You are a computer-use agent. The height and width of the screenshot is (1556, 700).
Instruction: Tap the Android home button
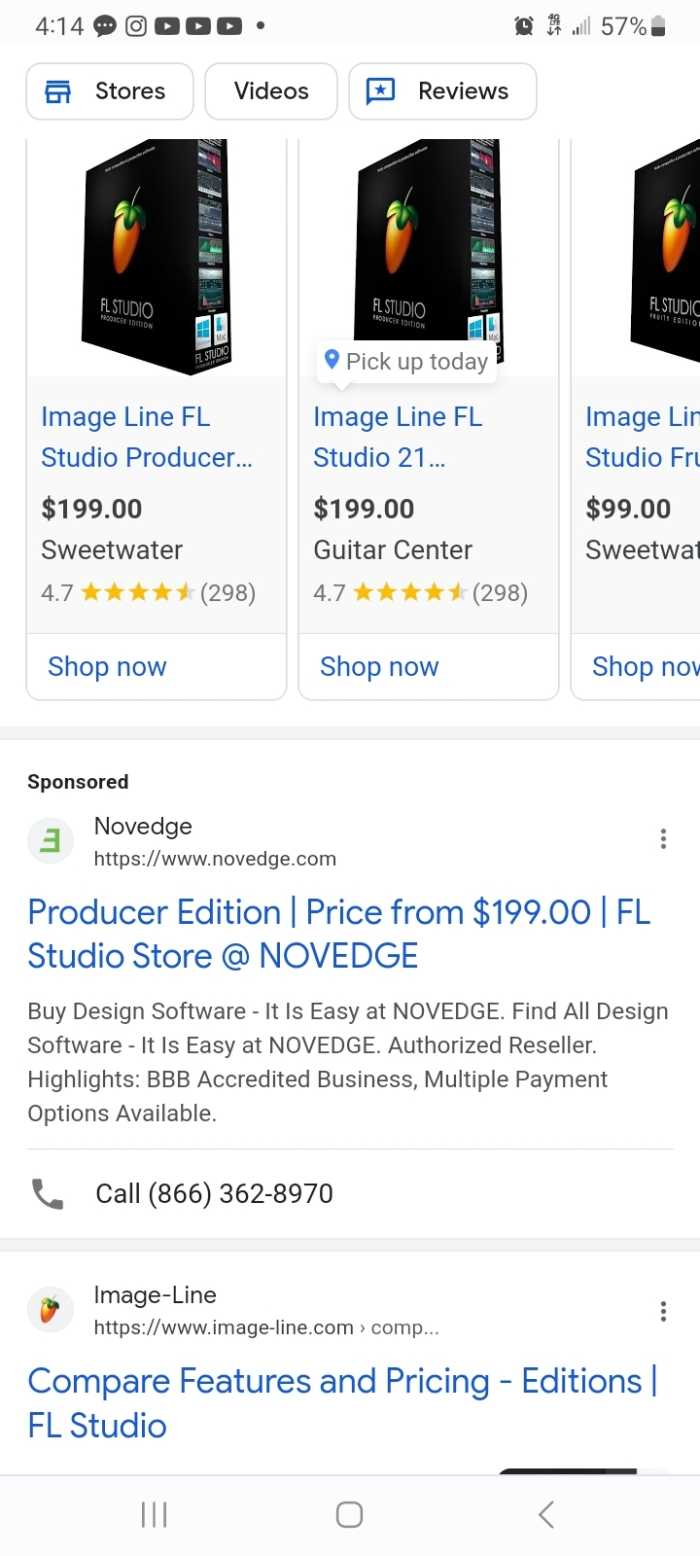pos(348,1514)
